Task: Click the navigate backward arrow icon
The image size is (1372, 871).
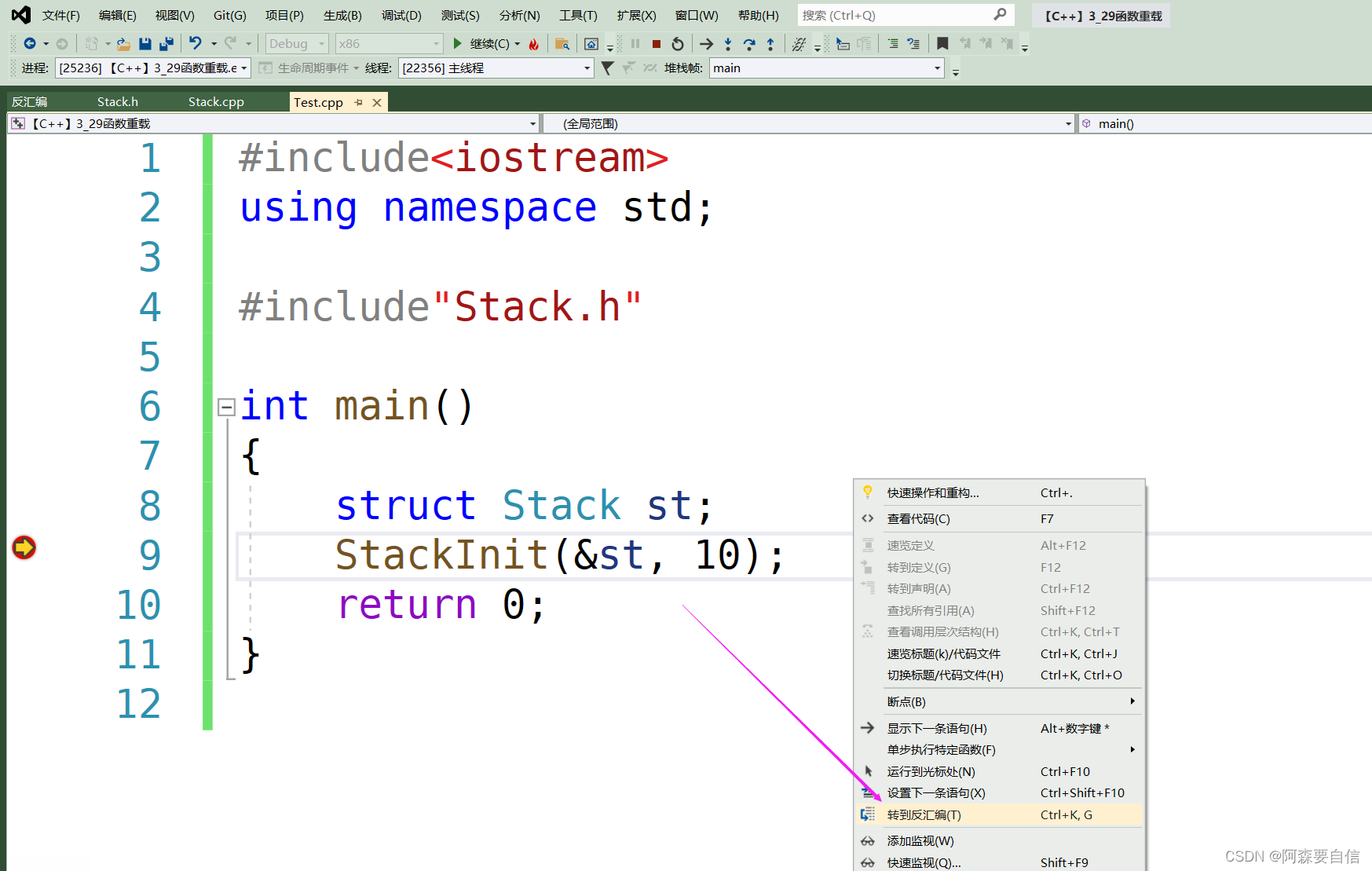Action: point(30,44)
